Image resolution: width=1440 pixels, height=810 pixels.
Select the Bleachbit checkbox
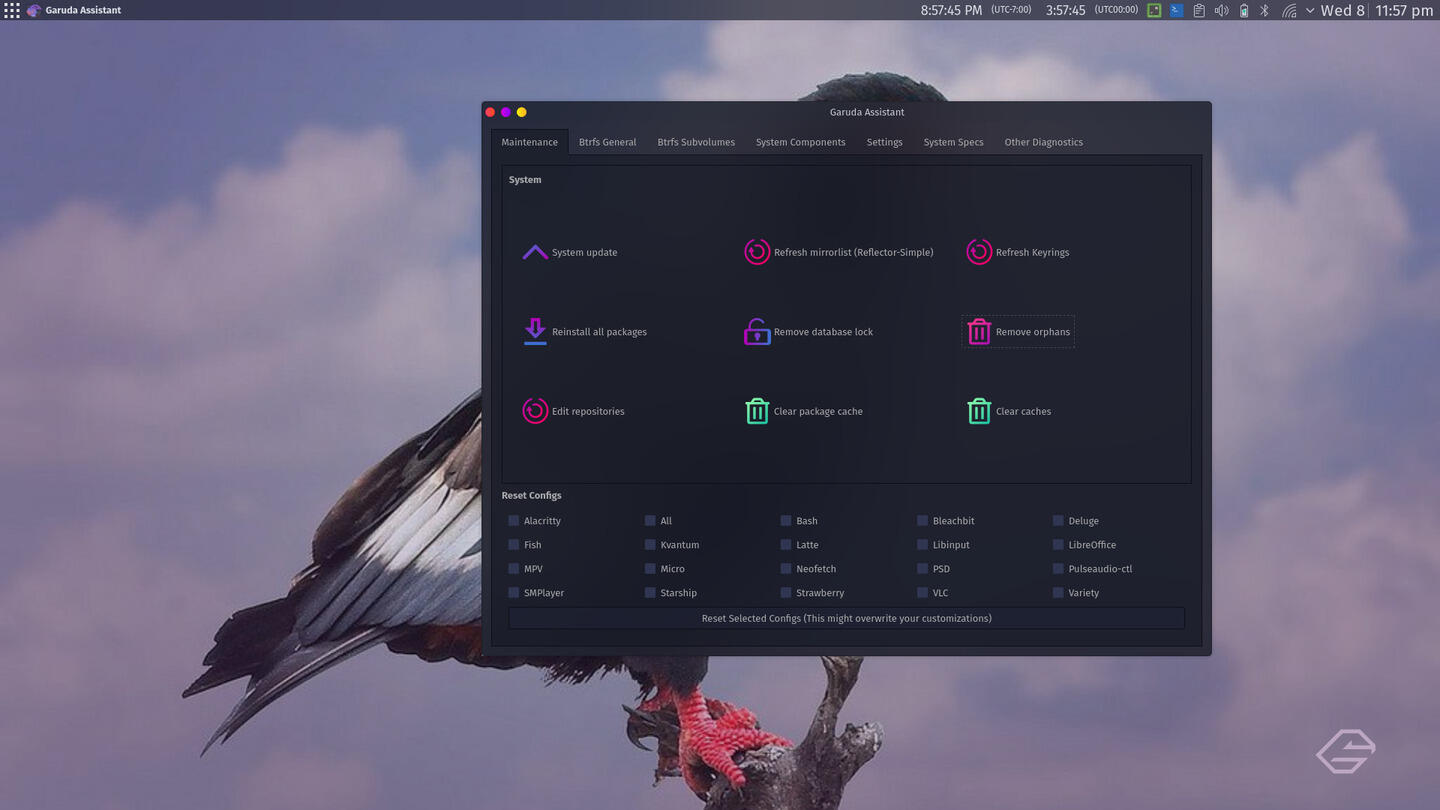(x=922, y=520)
